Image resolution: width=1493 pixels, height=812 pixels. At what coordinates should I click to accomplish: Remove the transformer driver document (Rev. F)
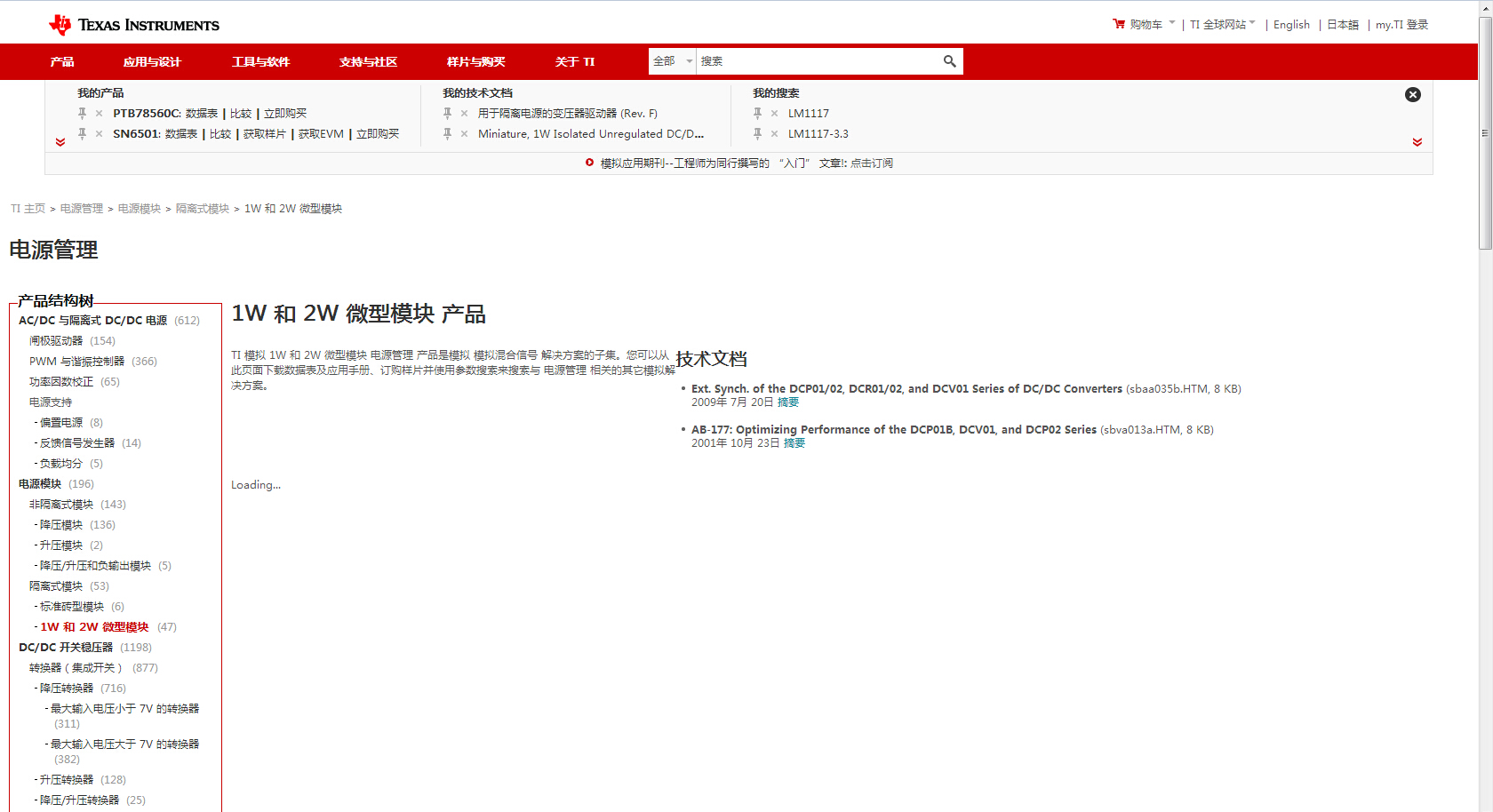point(464,114)
